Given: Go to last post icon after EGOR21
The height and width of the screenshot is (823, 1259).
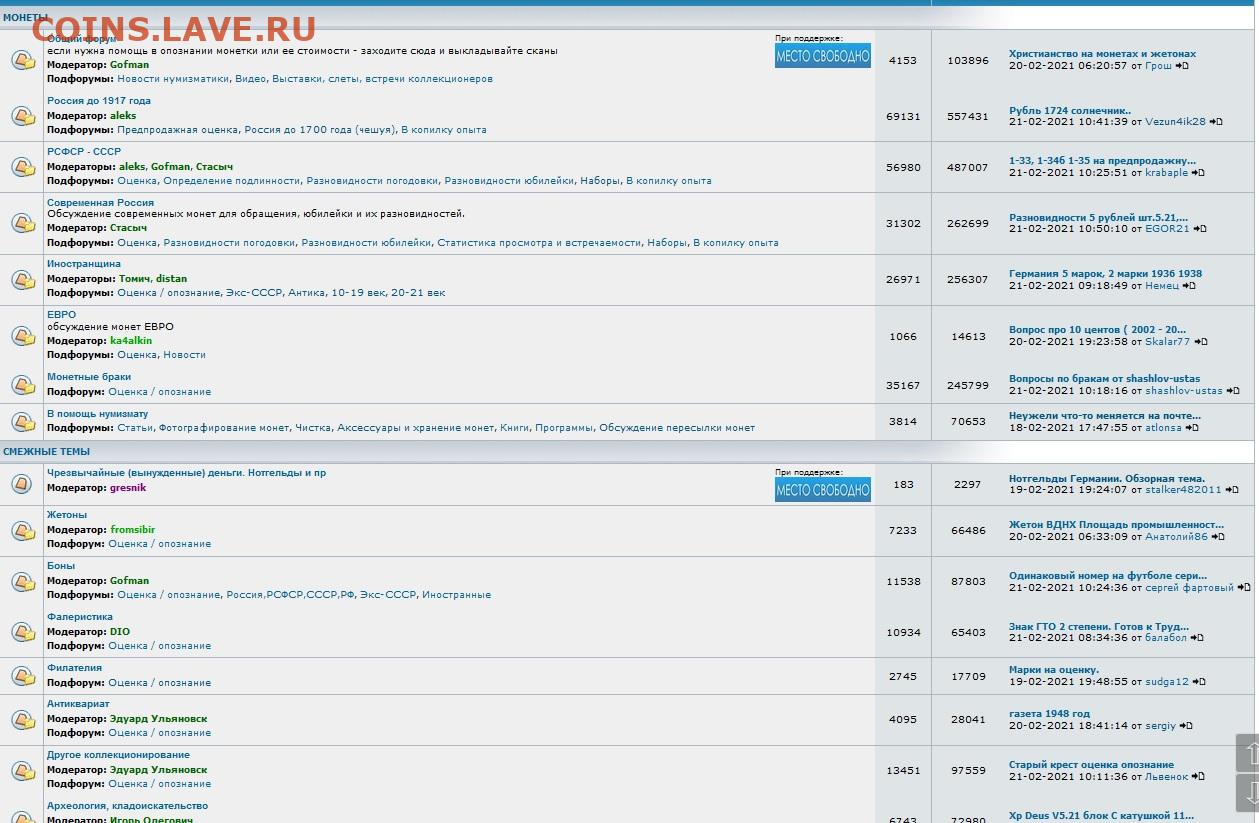Looking at the screenshot, I should [x=1200, y=229].
